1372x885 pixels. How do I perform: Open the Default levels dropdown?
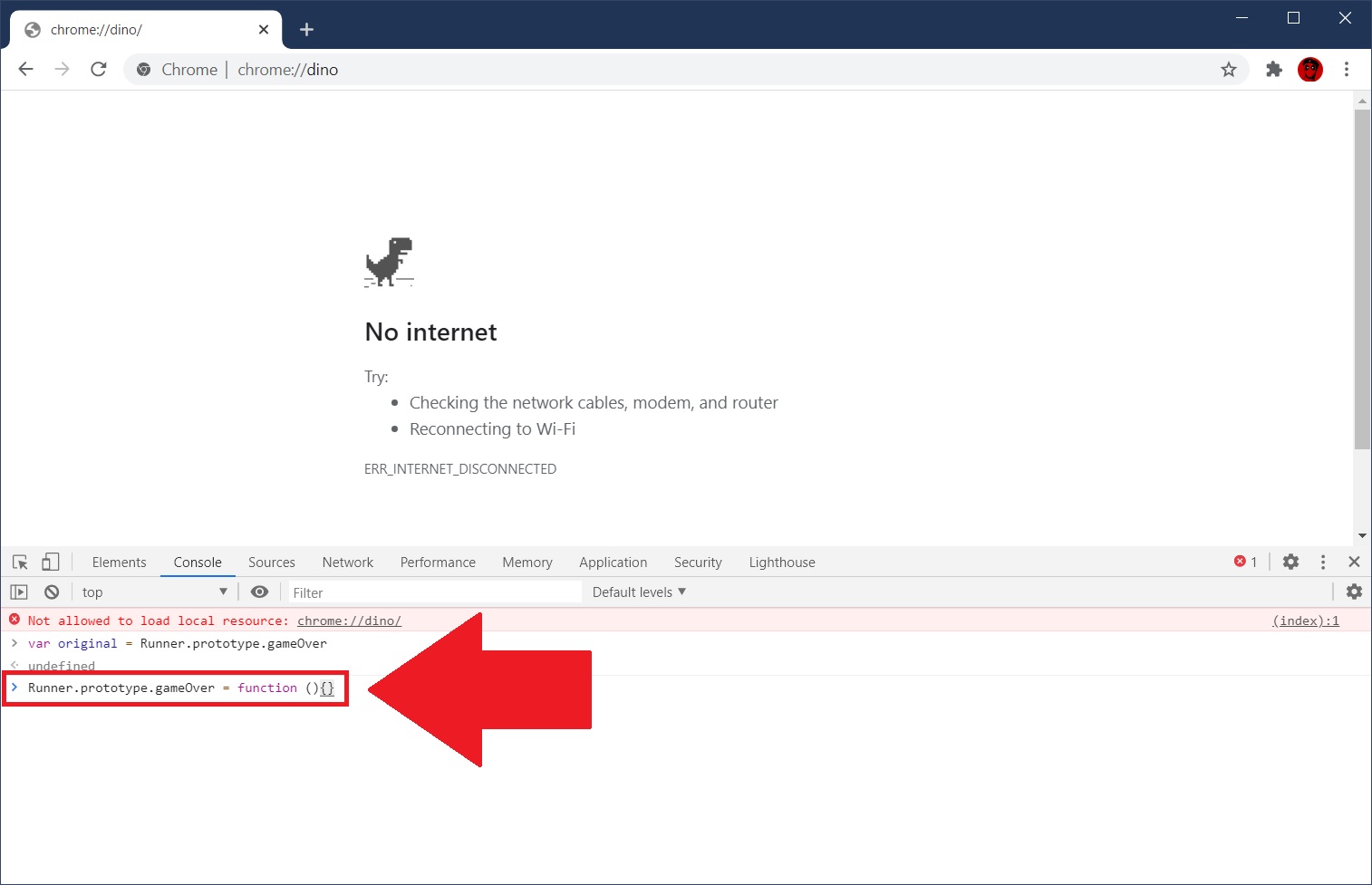coord(639,592)
